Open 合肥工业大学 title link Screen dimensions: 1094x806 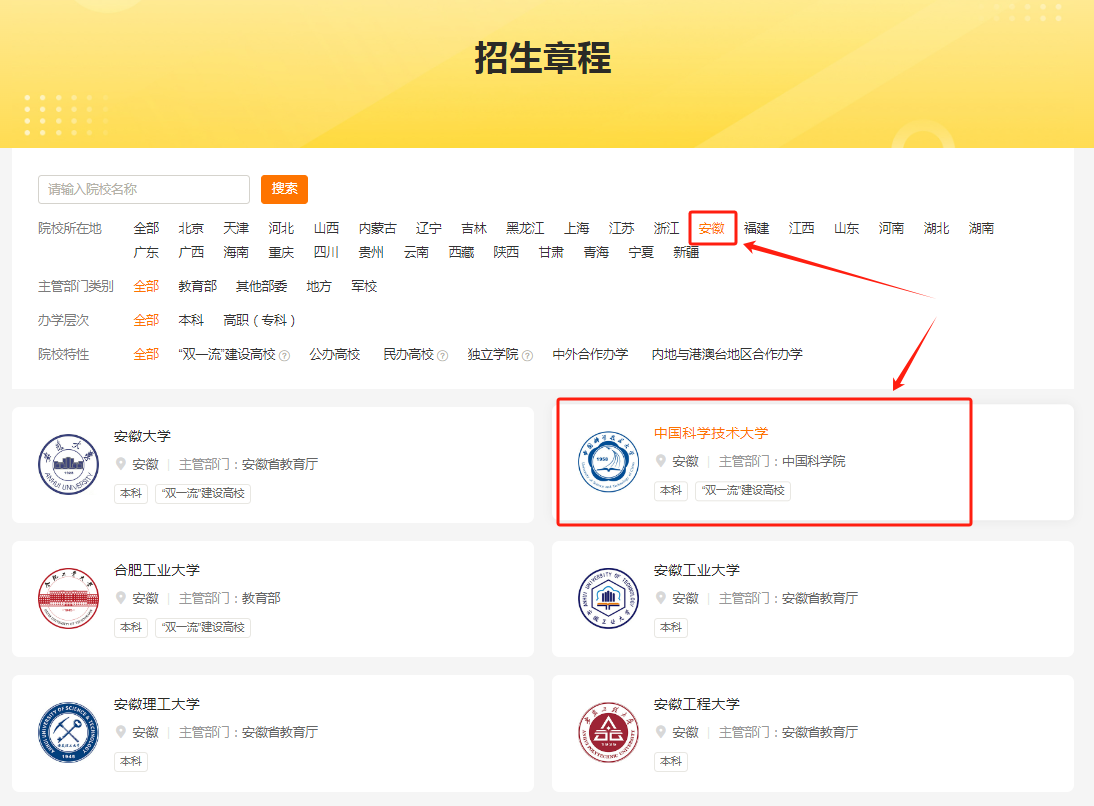click(x=157, y=570)
